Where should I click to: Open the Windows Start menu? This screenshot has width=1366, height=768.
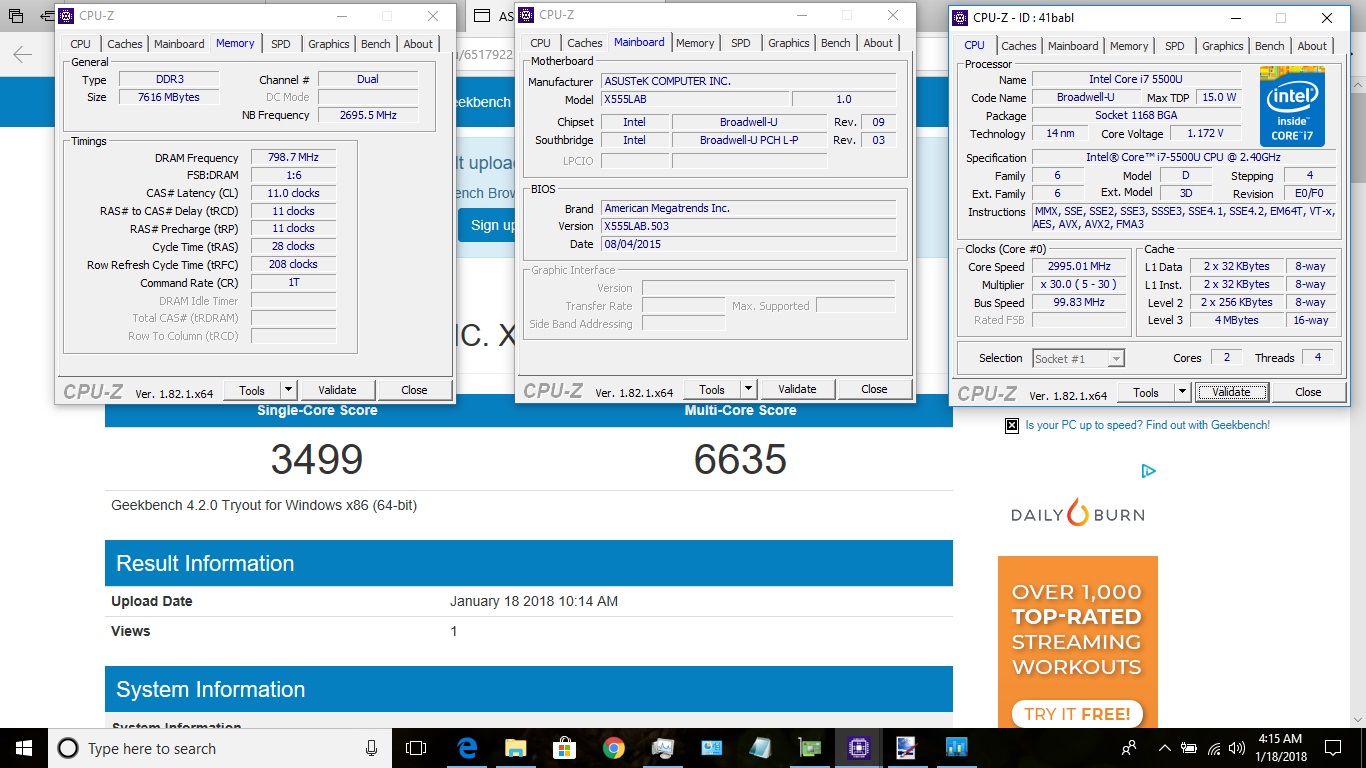coord(24,748)
